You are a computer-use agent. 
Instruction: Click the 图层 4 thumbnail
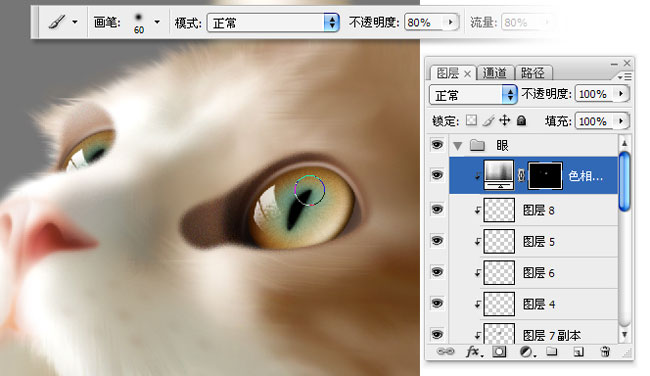tap(499, 304)
